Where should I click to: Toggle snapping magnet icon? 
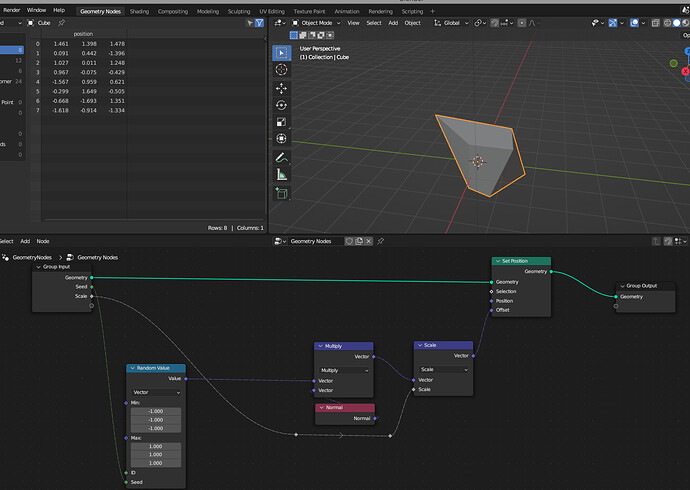495,23
